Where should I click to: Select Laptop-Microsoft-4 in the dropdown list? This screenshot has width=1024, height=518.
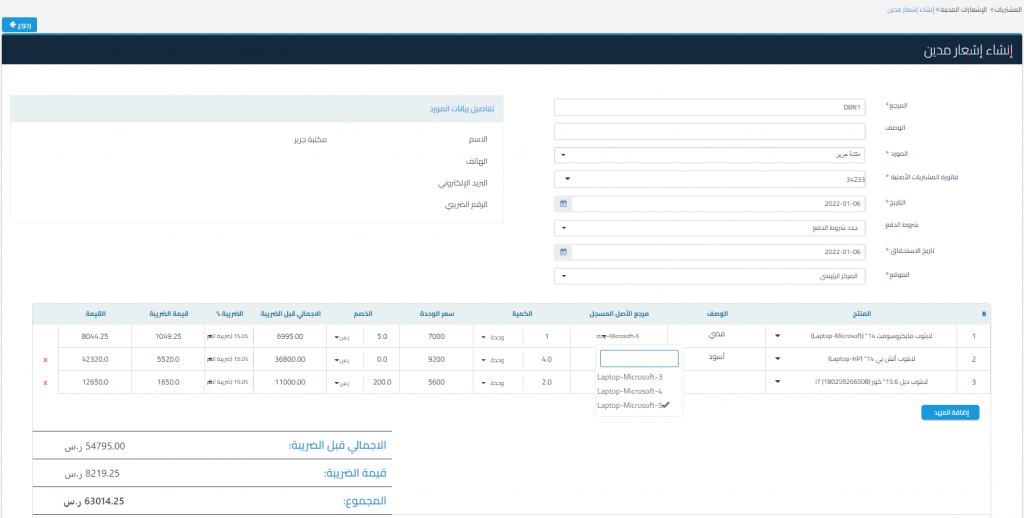pyautogui.click(x=630, y=391)
